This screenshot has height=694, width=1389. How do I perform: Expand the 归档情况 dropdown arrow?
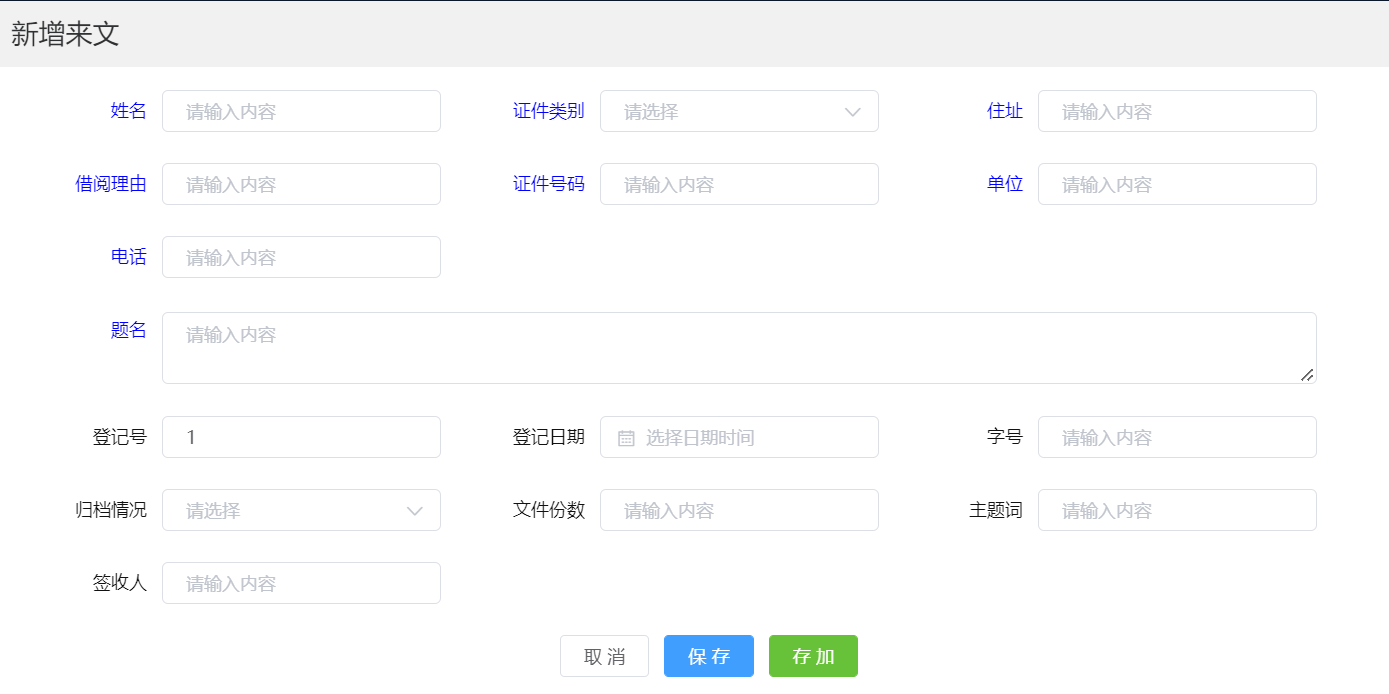click(415, 510)
